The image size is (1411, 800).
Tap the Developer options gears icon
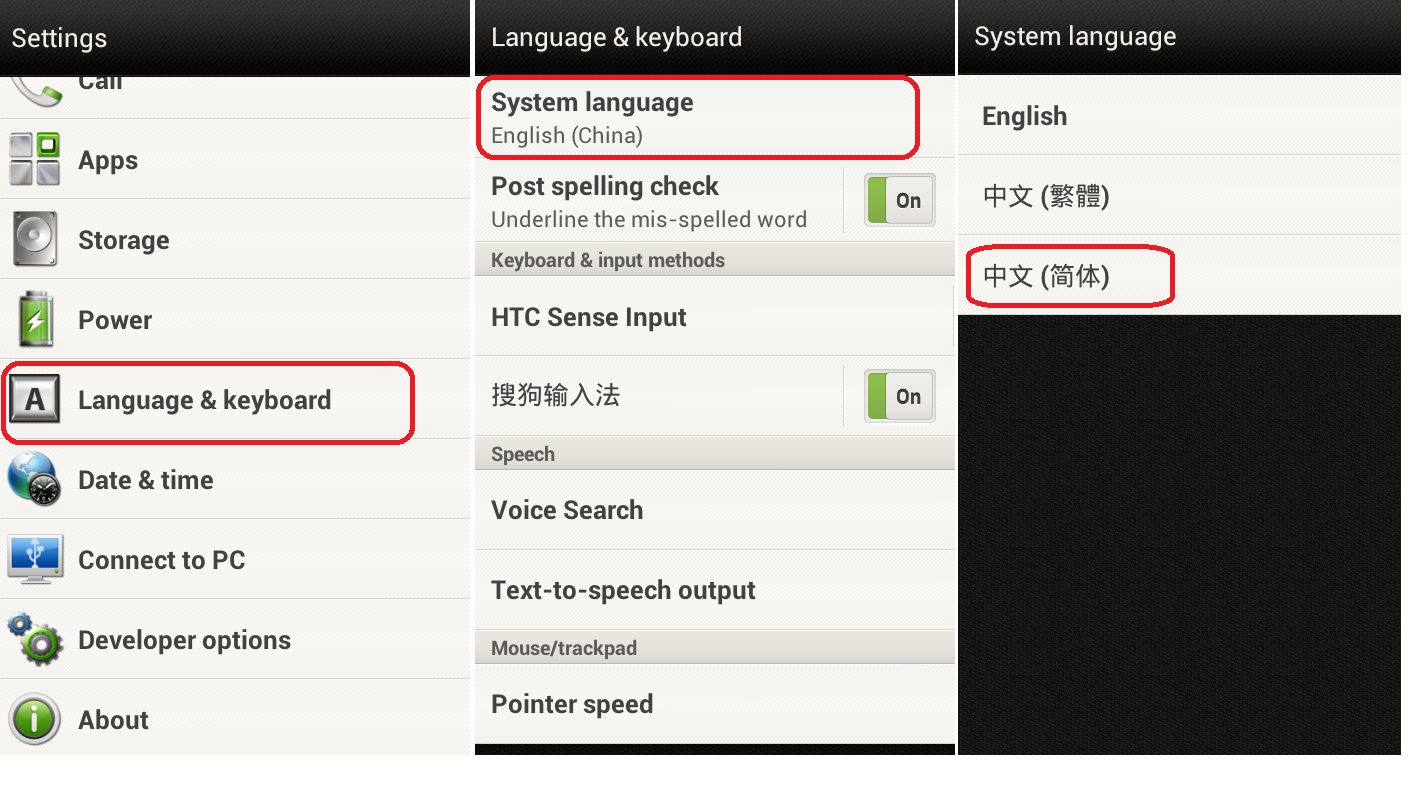click(x=35, y=639)
